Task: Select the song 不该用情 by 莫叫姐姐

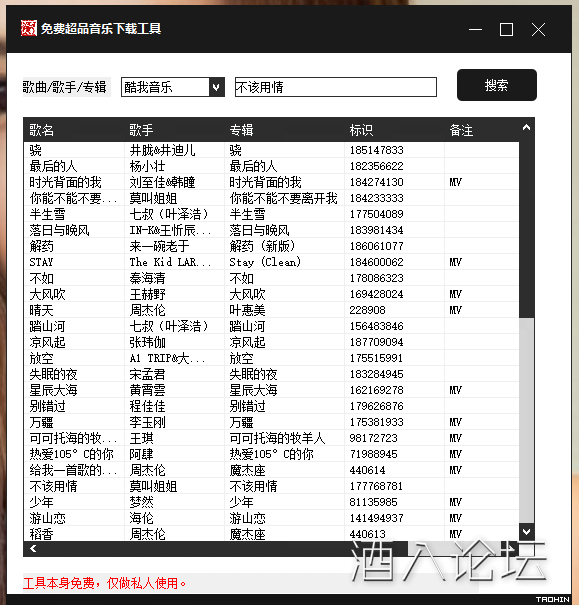Action: point(272,486)
